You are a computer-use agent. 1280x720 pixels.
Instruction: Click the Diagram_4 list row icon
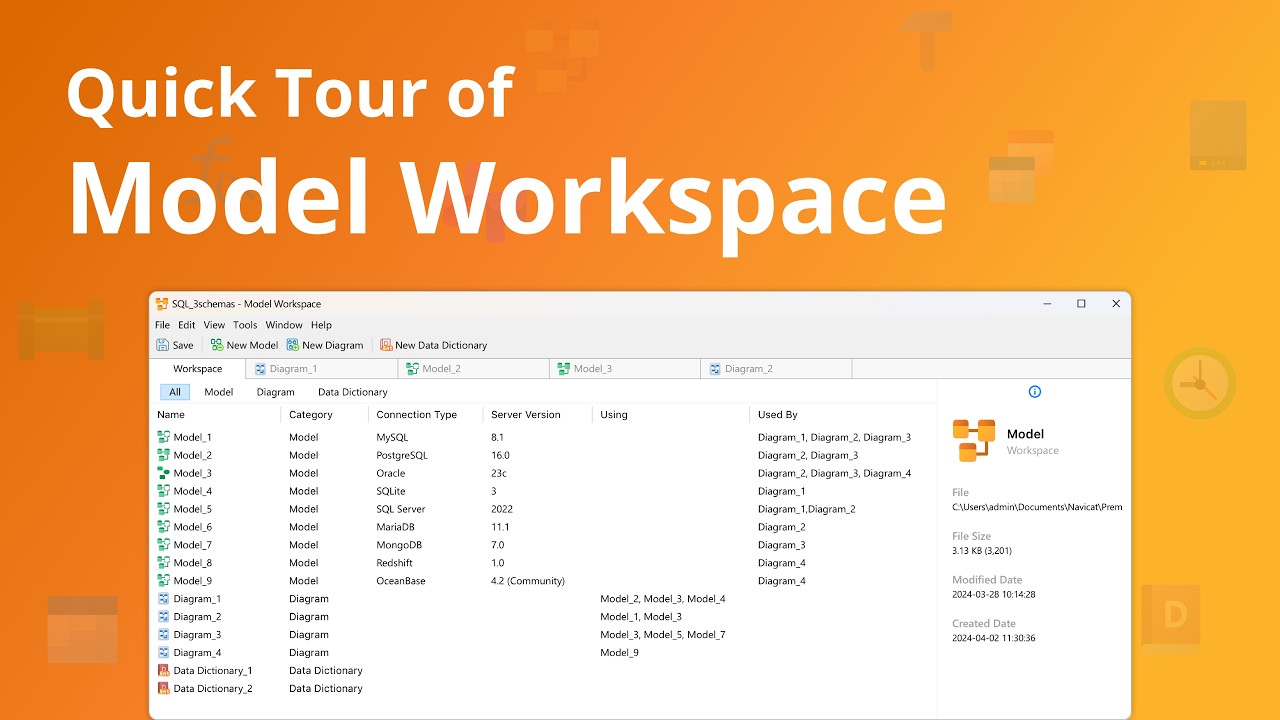point(164,653)
